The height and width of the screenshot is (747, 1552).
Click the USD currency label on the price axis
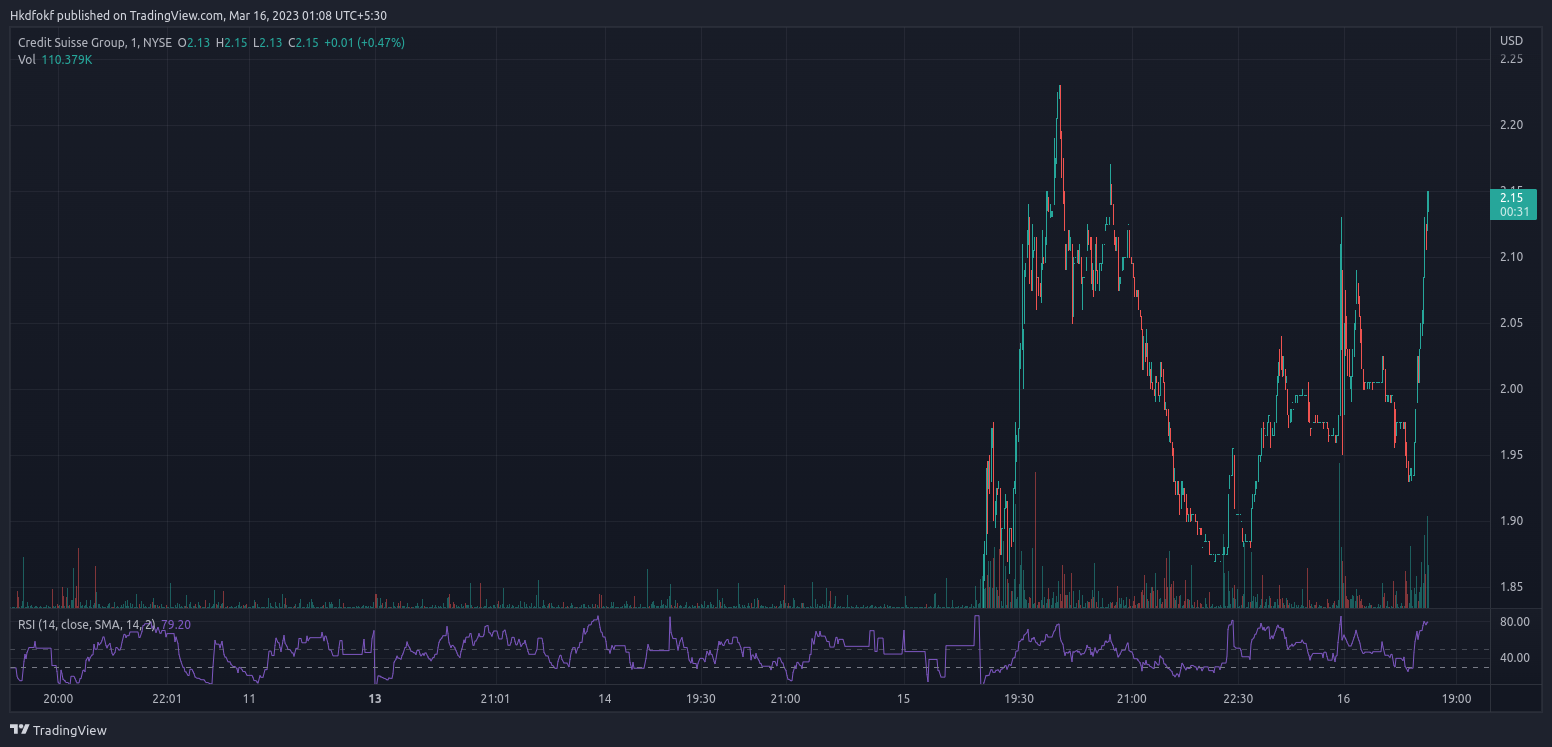pos(1511,41)
